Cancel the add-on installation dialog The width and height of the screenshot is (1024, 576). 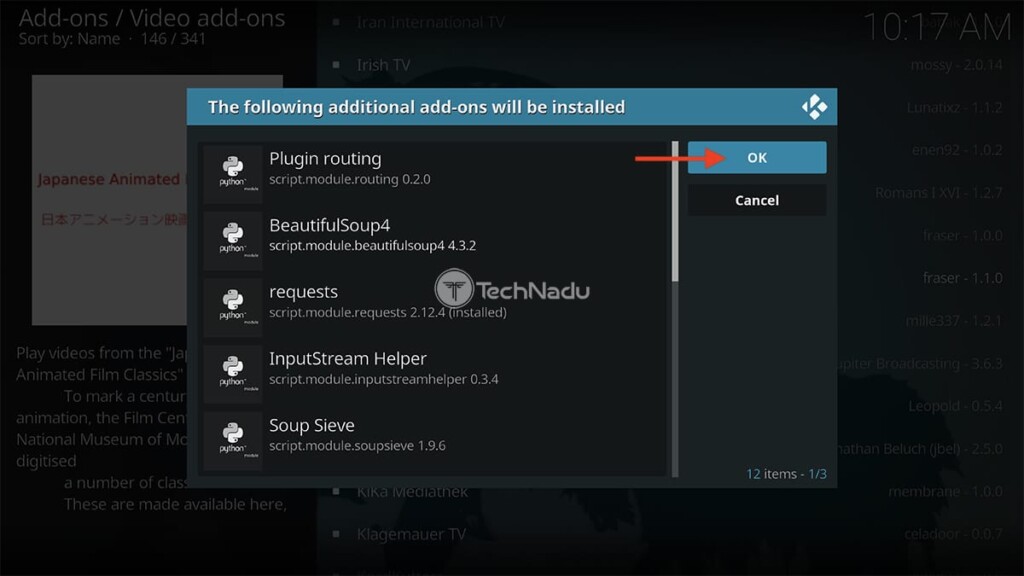(x=757, y=200)
